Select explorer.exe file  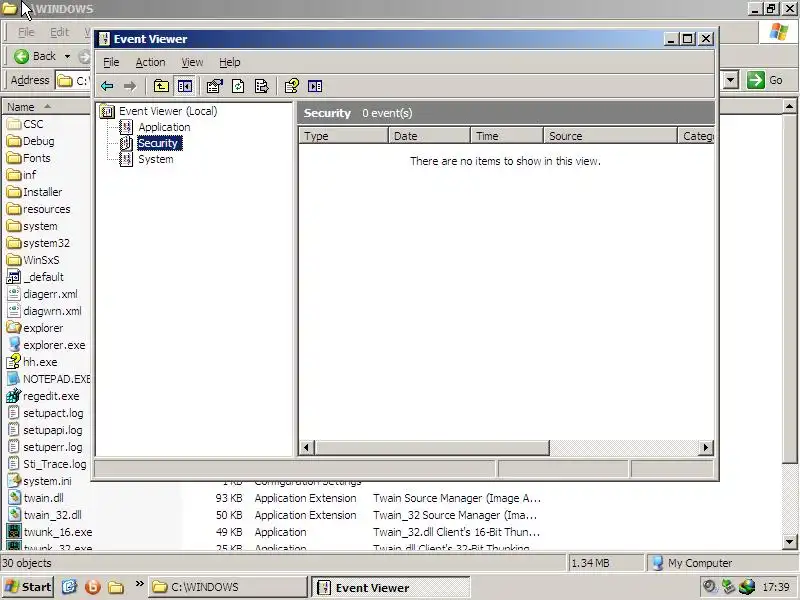54,345
